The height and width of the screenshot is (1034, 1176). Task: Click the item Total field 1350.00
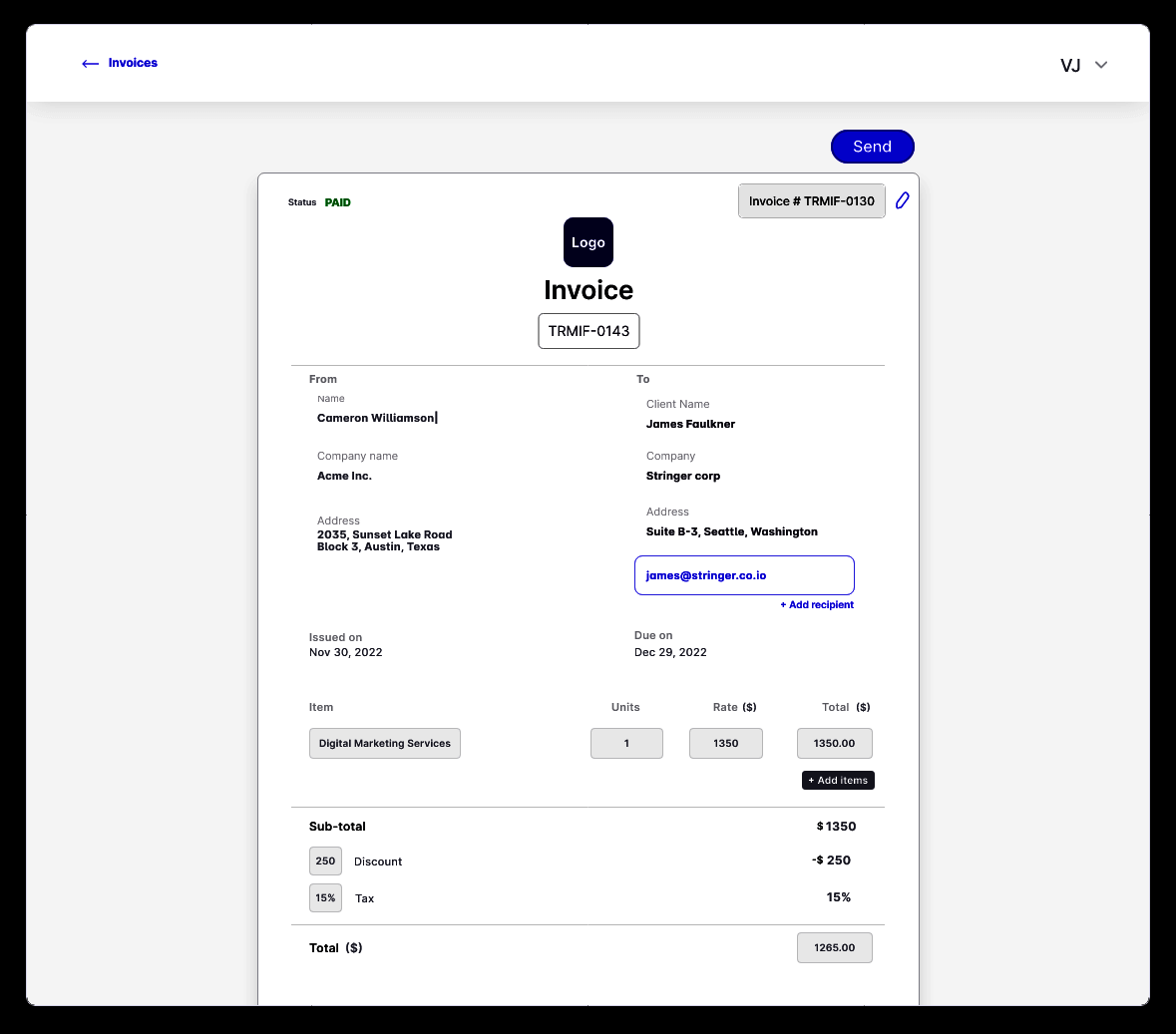point(835,743)
